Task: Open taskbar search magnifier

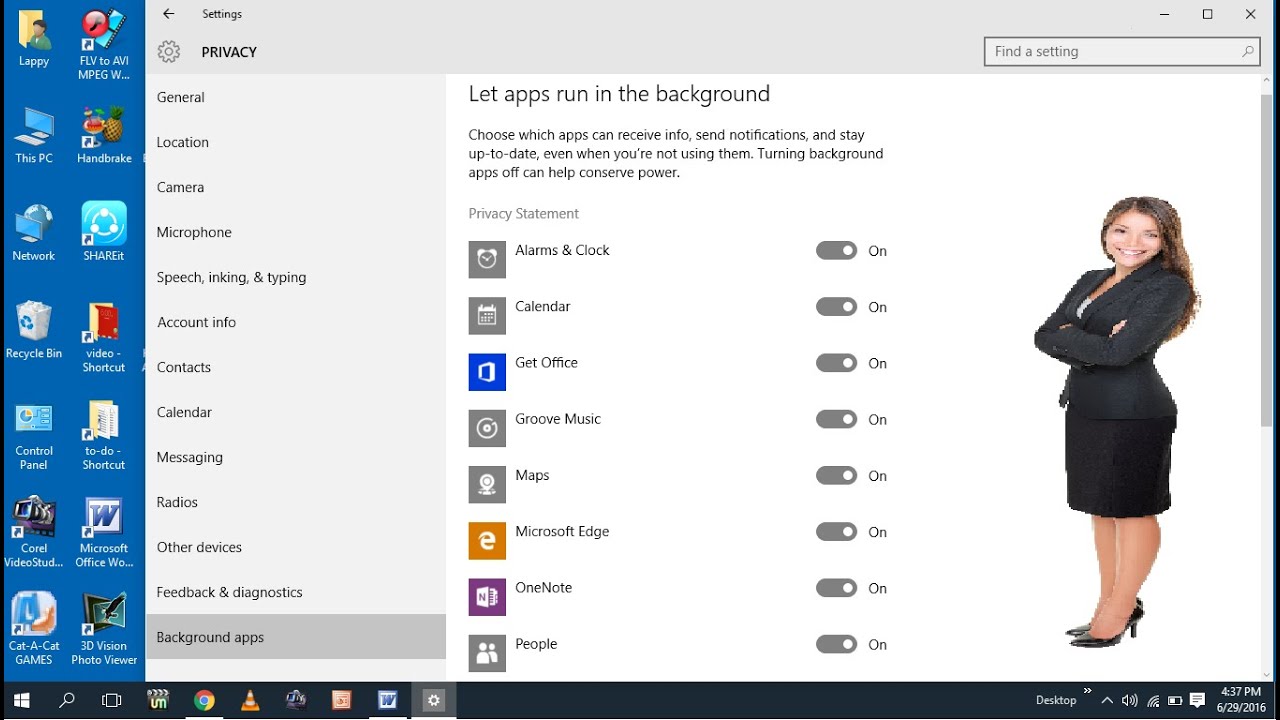Action: point(67,700)
